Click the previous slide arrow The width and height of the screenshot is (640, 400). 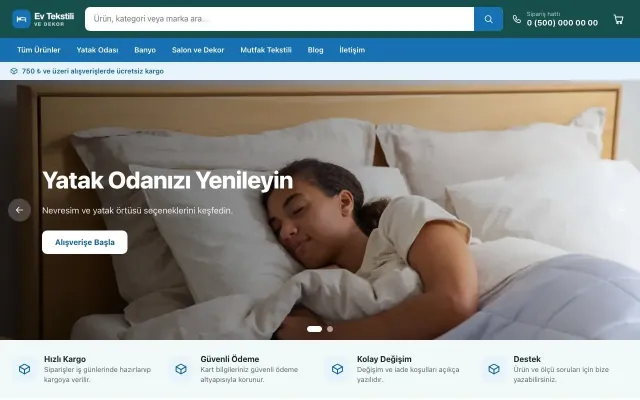(x=19, y=210)
